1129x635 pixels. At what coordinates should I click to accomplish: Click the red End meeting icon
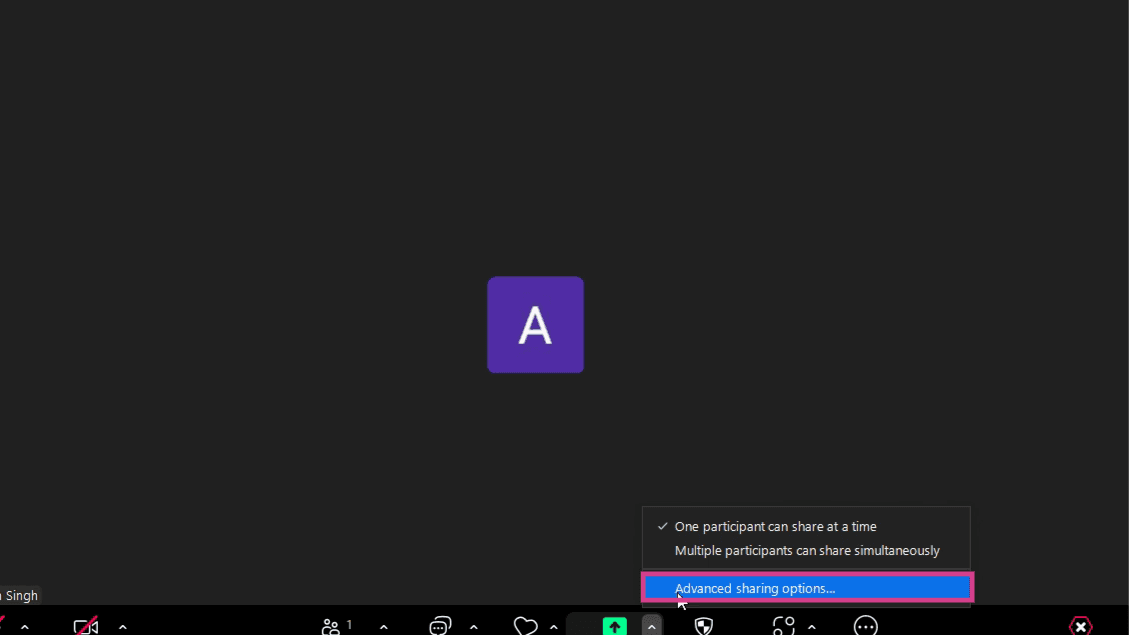tap(1081, 626)
